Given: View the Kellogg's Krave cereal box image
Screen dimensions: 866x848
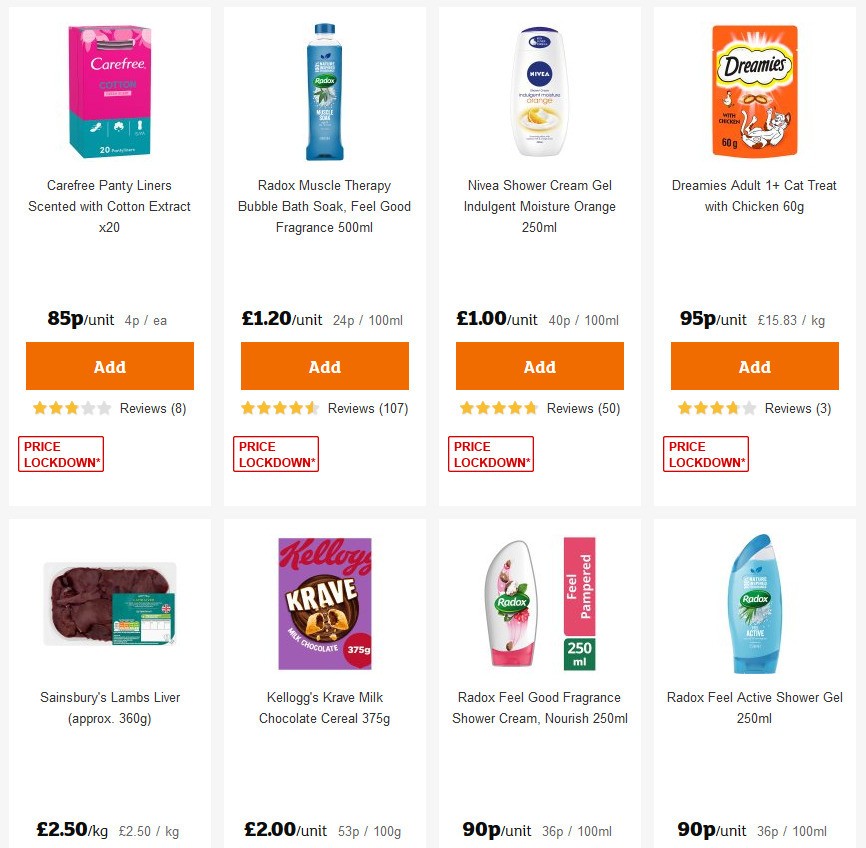Looking at the screenshot, I should click(324, 601).
